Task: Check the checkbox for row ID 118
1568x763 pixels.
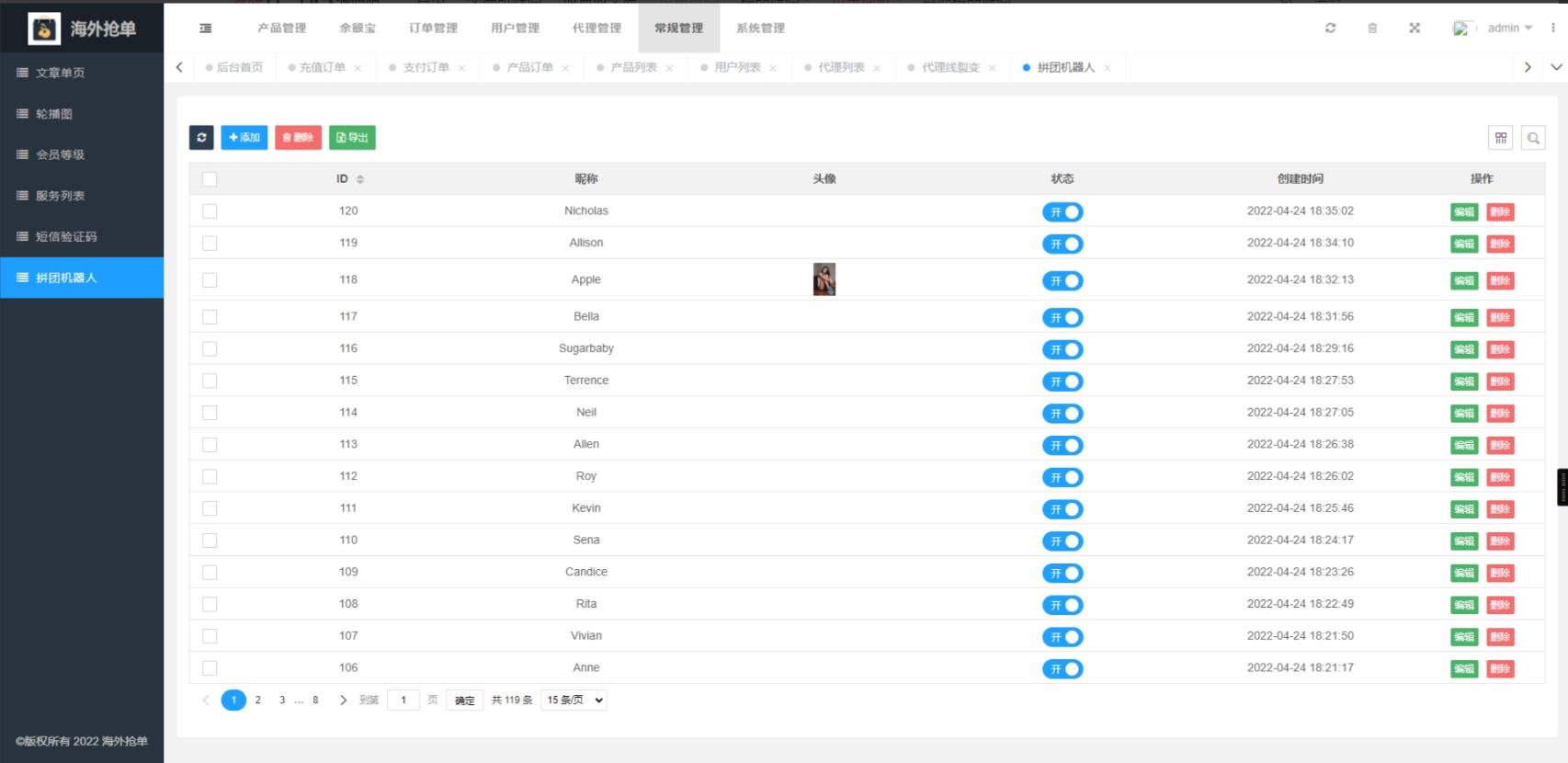Action: tap(210, 280)
